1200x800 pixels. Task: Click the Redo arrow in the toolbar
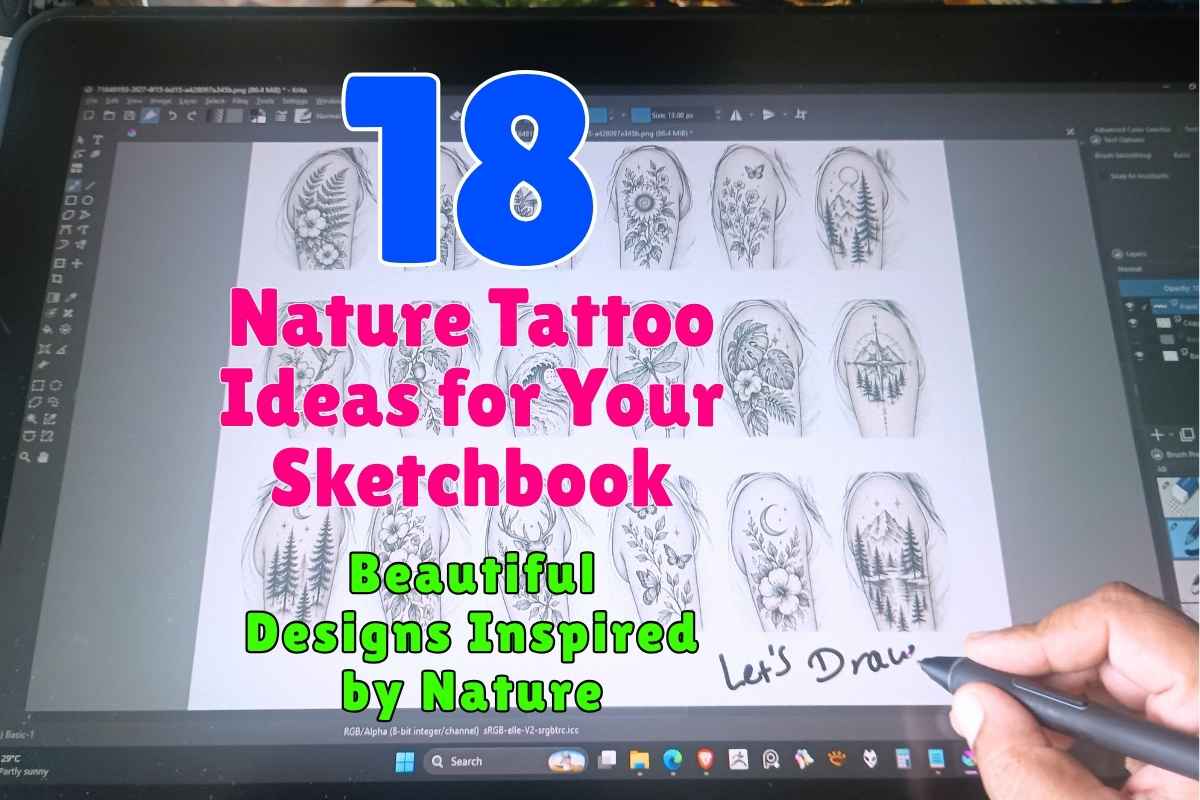click(x=192, y=115)
